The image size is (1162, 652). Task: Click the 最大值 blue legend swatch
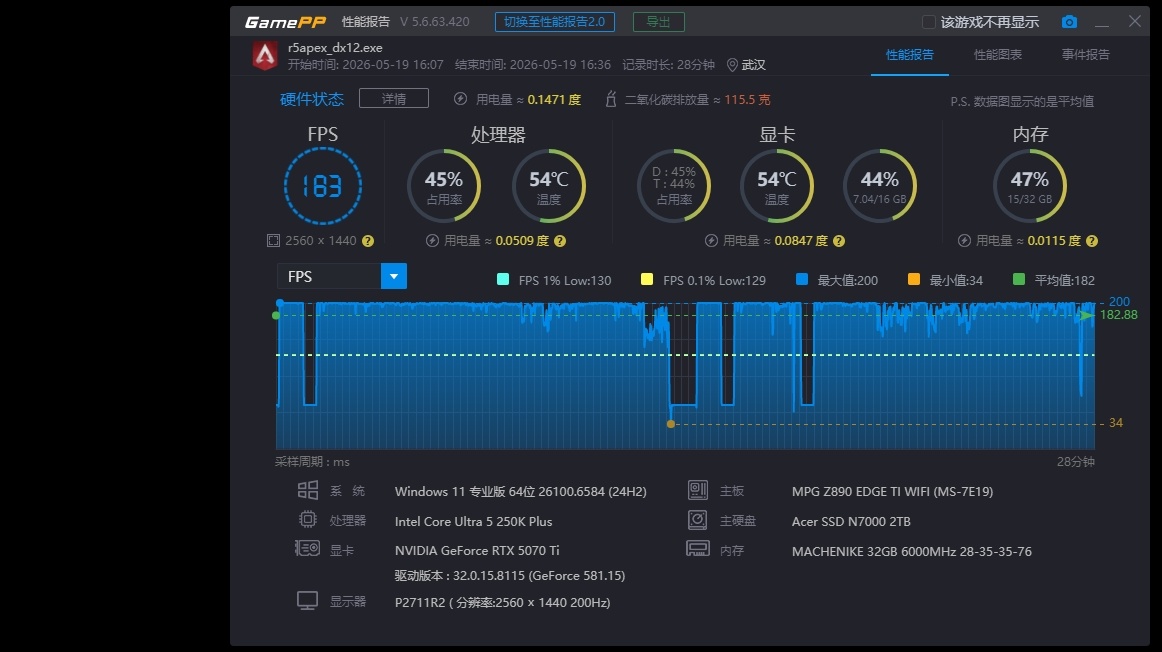click(802, 279)
